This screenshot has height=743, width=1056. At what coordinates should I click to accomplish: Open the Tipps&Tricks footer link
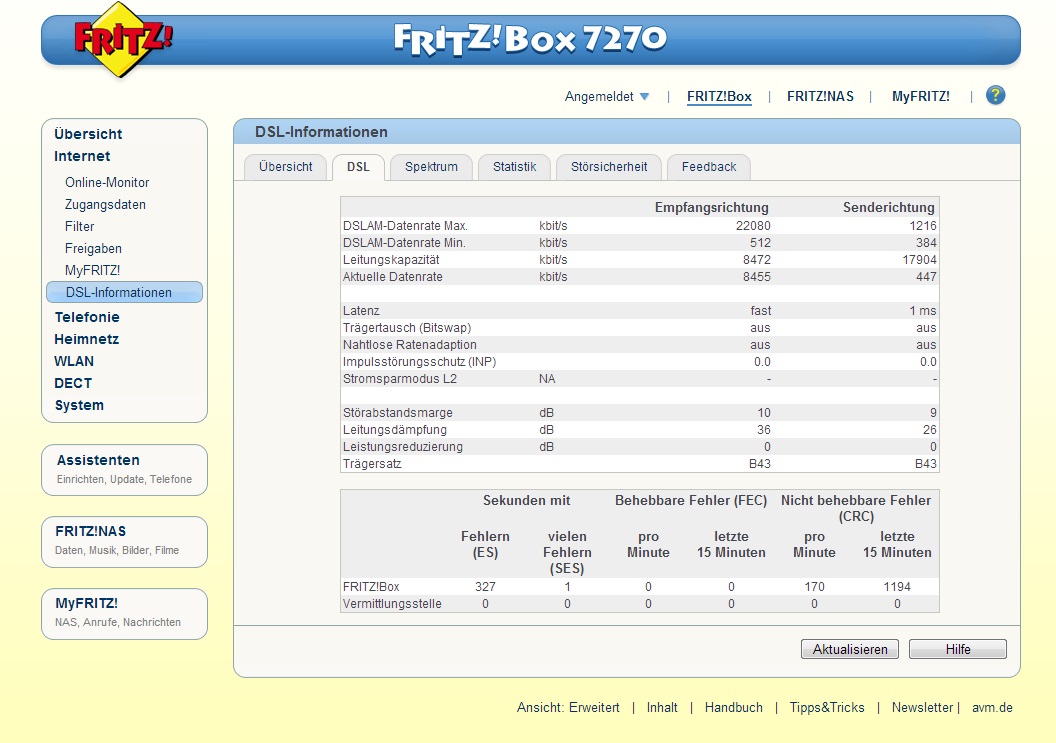[826, 708]
